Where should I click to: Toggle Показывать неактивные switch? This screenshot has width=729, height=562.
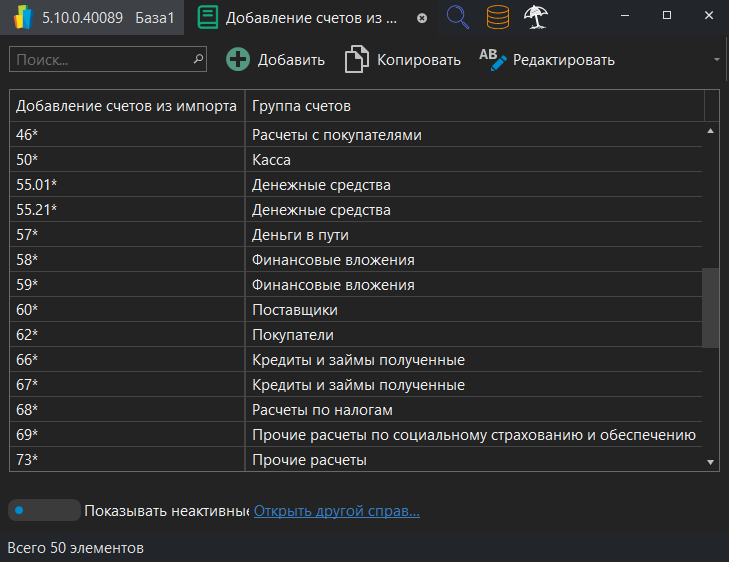(x=44, y=510)
